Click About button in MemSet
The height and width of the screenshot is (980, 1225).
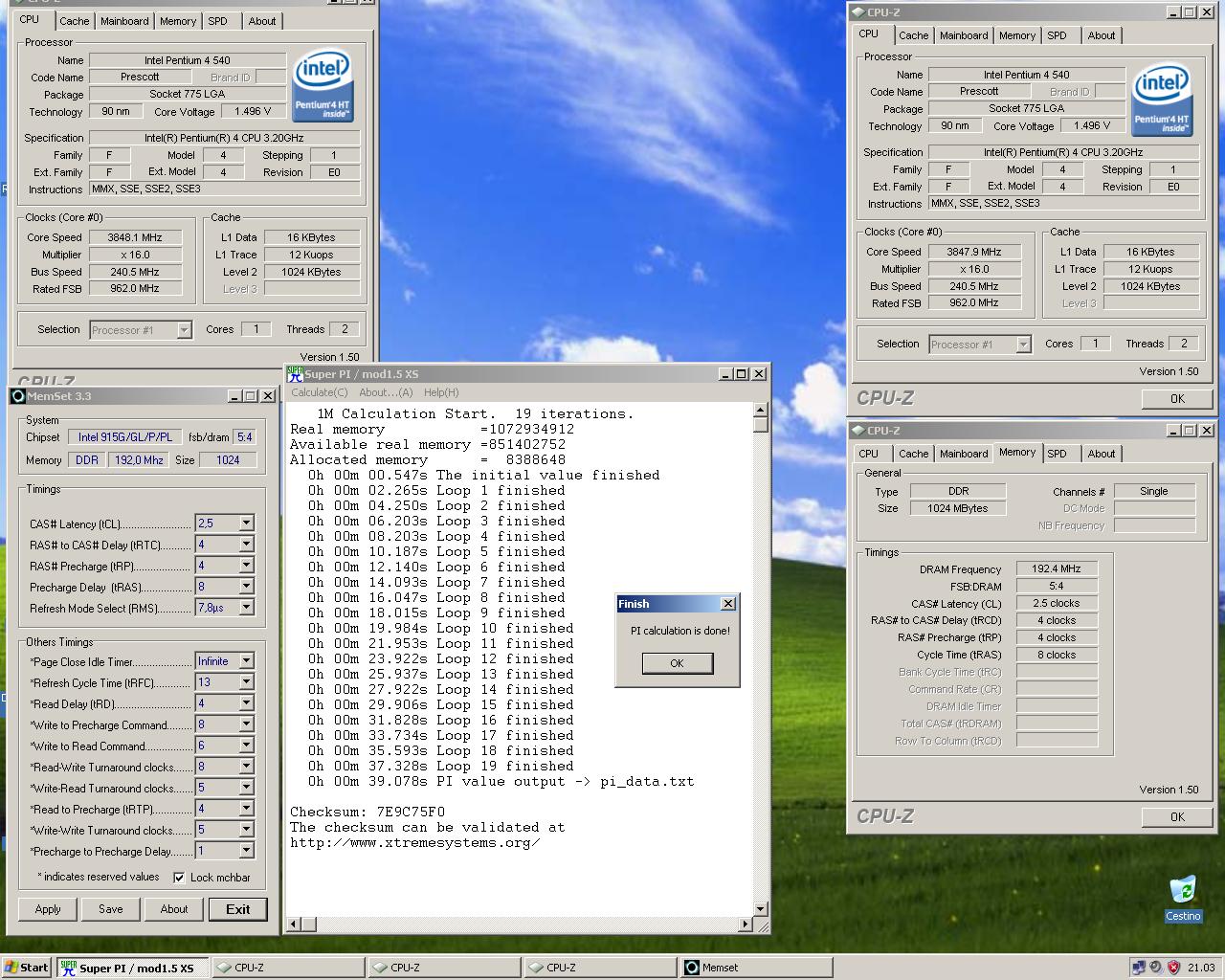(174, 909)
